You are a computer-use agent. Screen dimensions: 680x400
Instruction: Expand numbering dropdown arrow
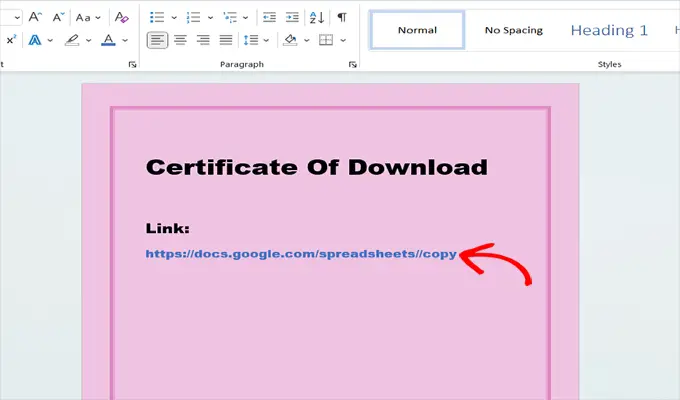point(210,18)
